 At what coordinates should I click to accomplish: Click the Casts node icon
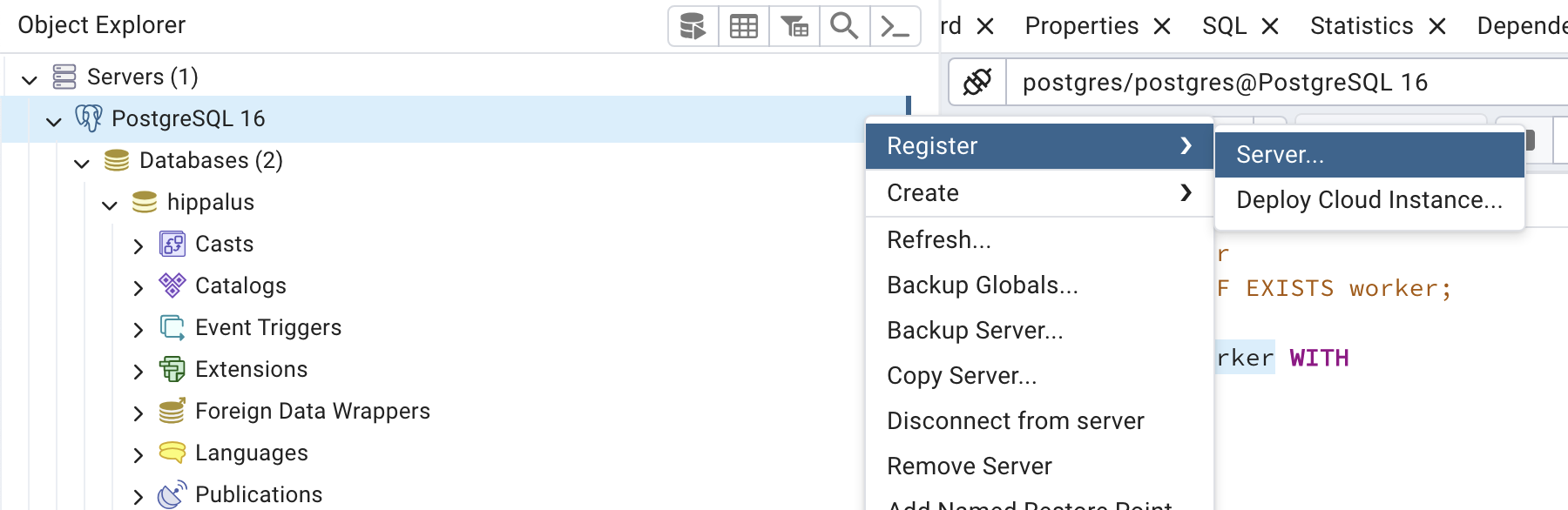172,244
